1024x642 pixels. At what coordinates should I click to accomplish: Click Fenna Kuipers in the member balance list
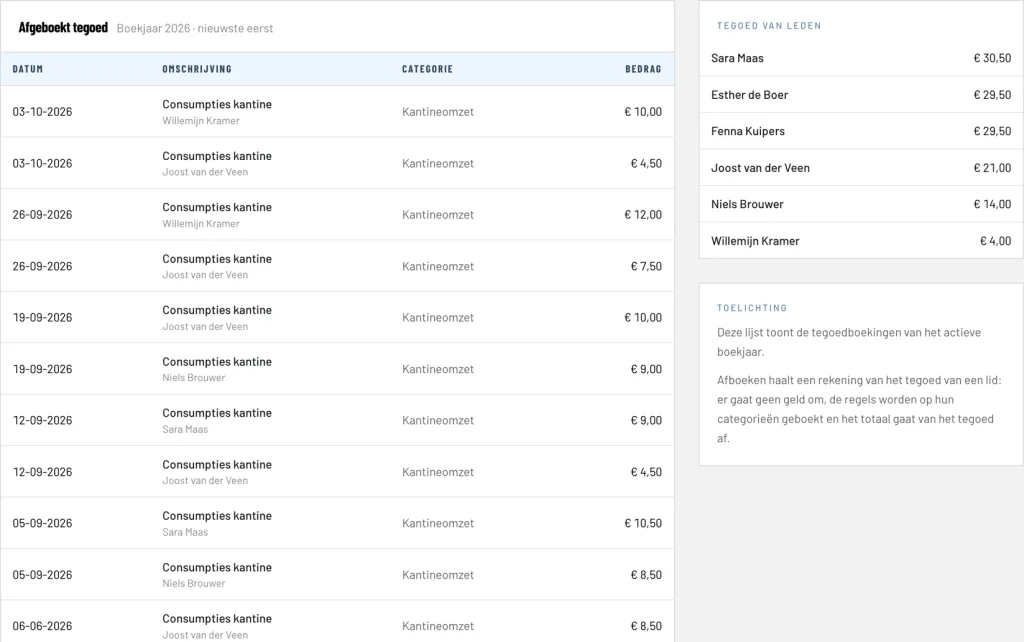748,131
